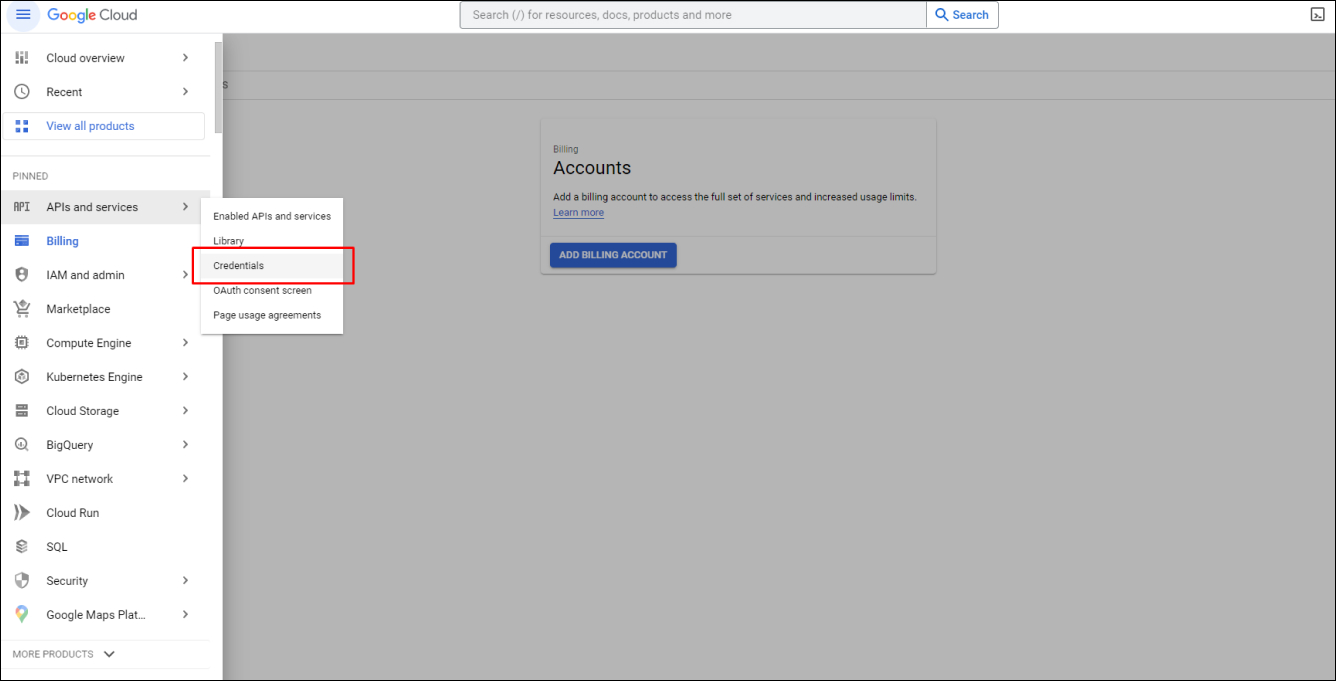The width and height of the screenshot is (1336, 681).
Task: Click the Recent clock icon
Action: pos(22,92)
